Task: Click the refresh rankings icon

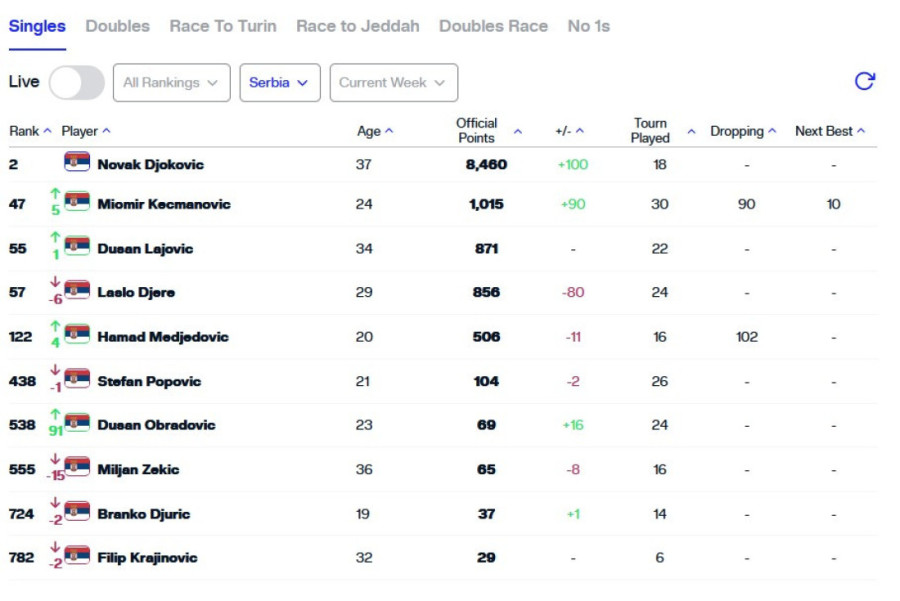Action: pyautogui.click(x=864, y=82)
